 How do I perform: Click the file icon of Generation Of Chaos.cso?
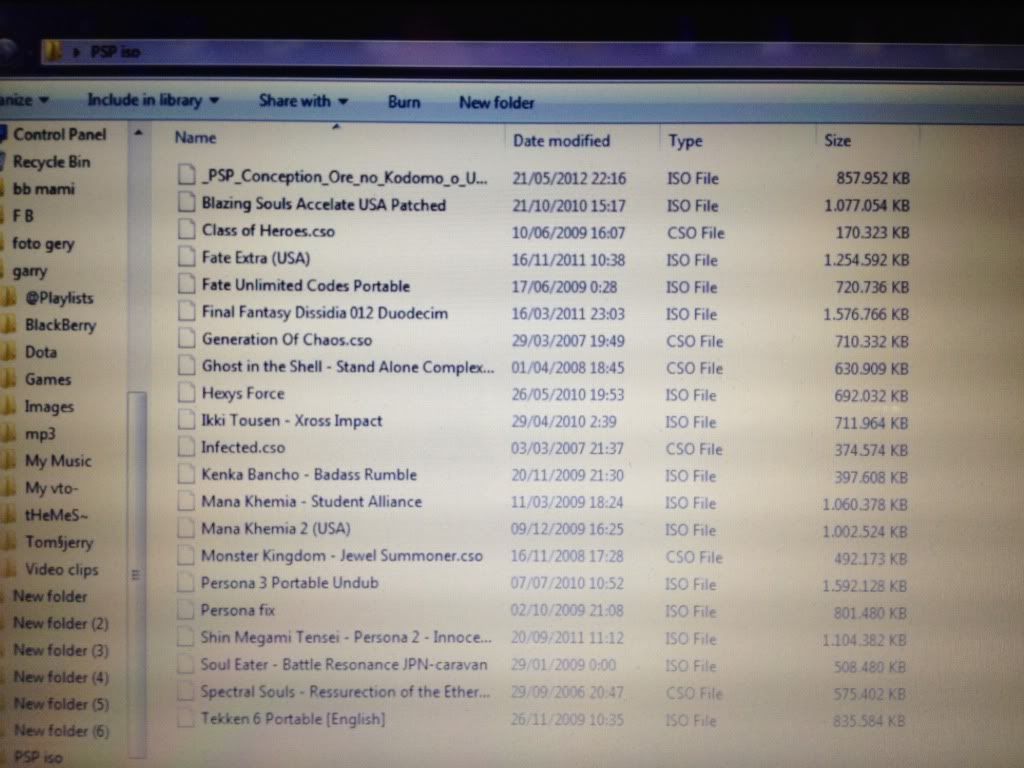[x=187, y=338]
